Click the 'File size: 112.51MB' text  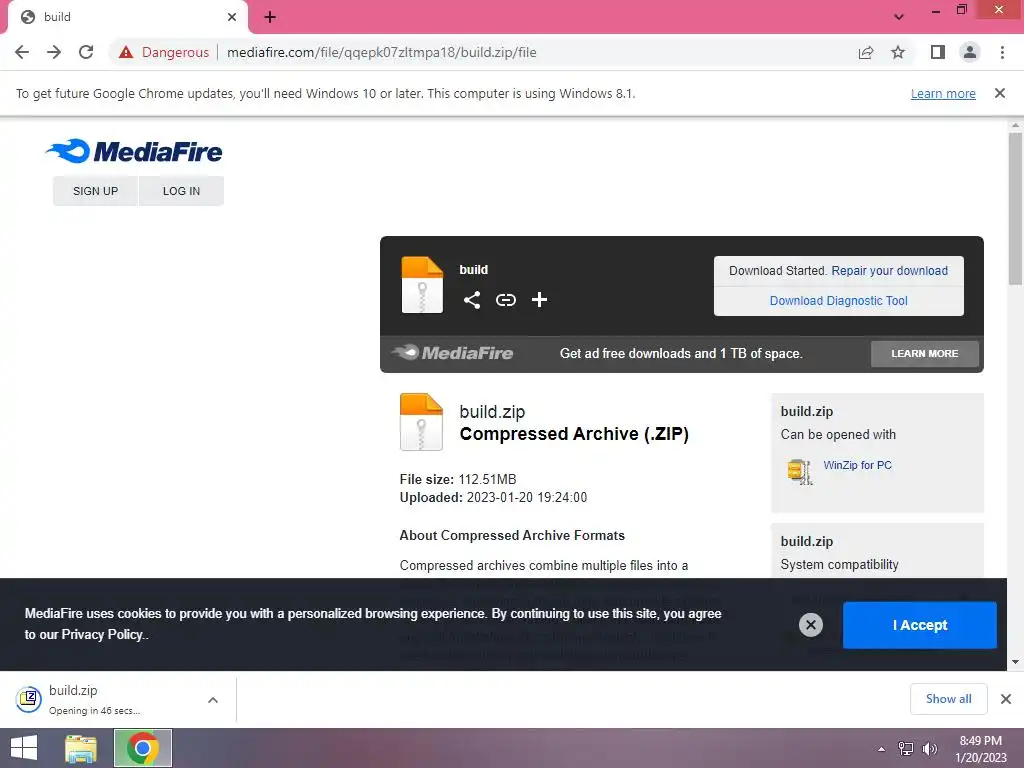[x=458, y=479]
